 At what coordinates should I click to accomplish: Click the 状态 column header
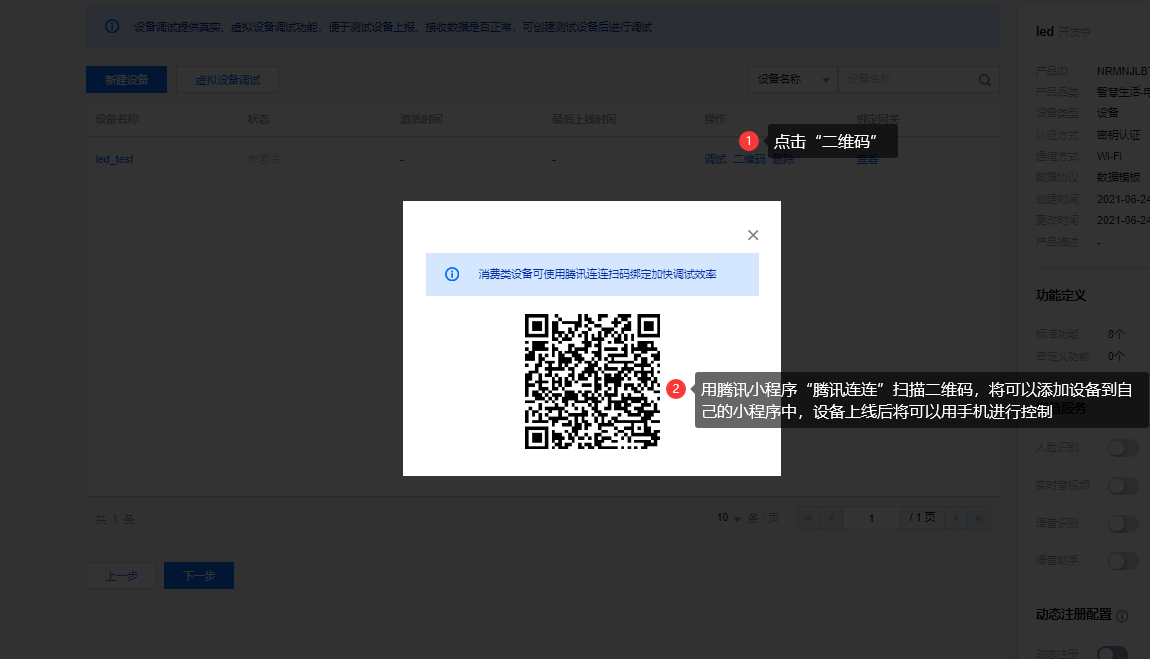click(258, 119)
